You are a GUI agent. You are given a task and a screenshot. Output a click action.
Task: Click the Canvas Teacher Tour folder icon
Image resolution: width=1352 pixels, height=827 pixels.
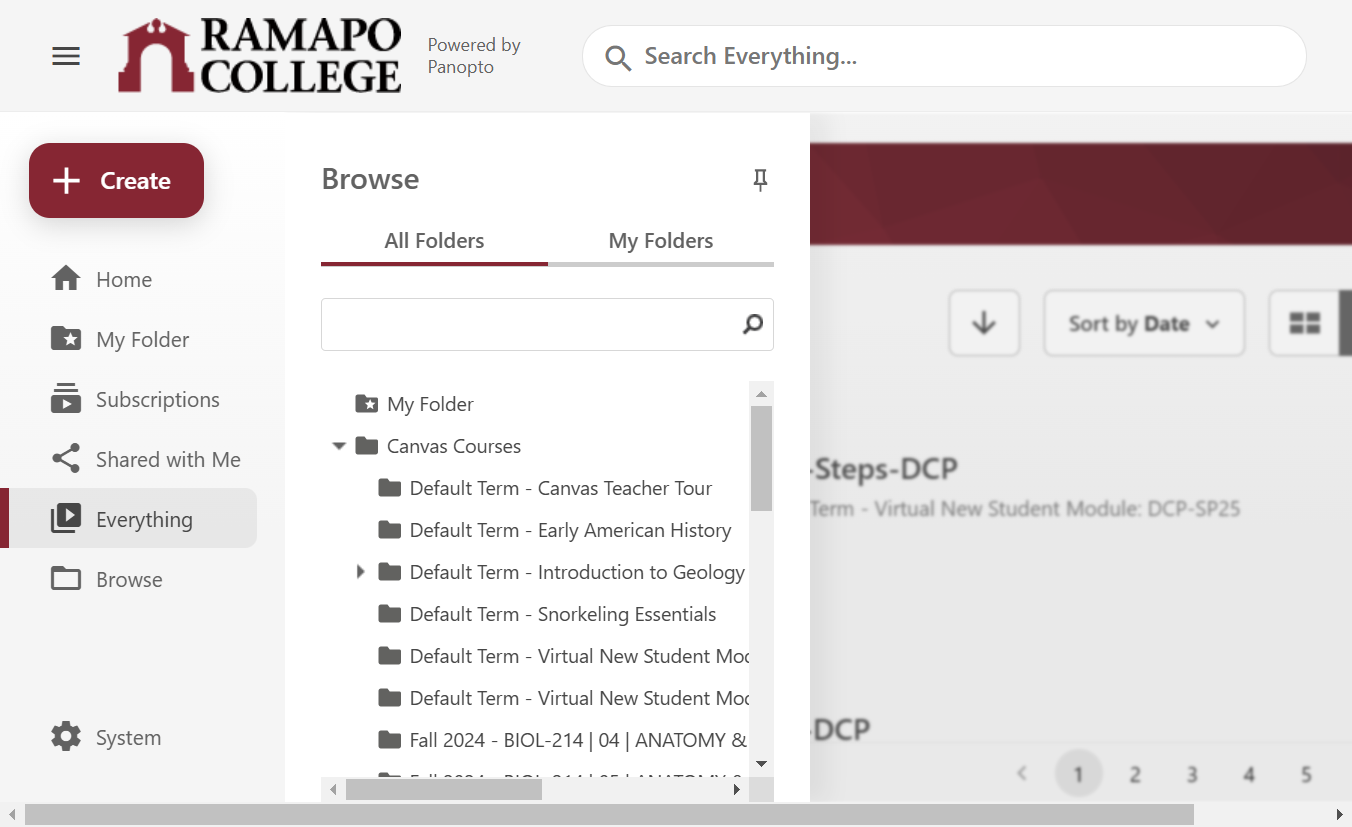[x=390, y=488]
